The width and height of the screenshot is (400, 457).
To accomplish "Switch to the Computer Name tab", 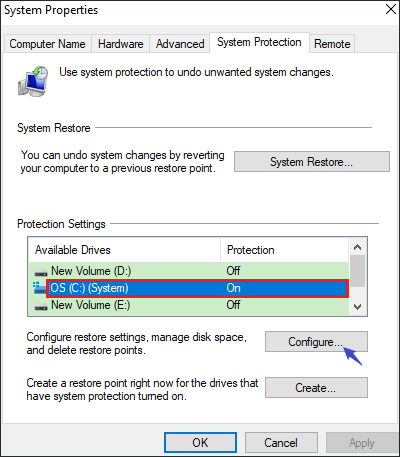I will (47, 44).
